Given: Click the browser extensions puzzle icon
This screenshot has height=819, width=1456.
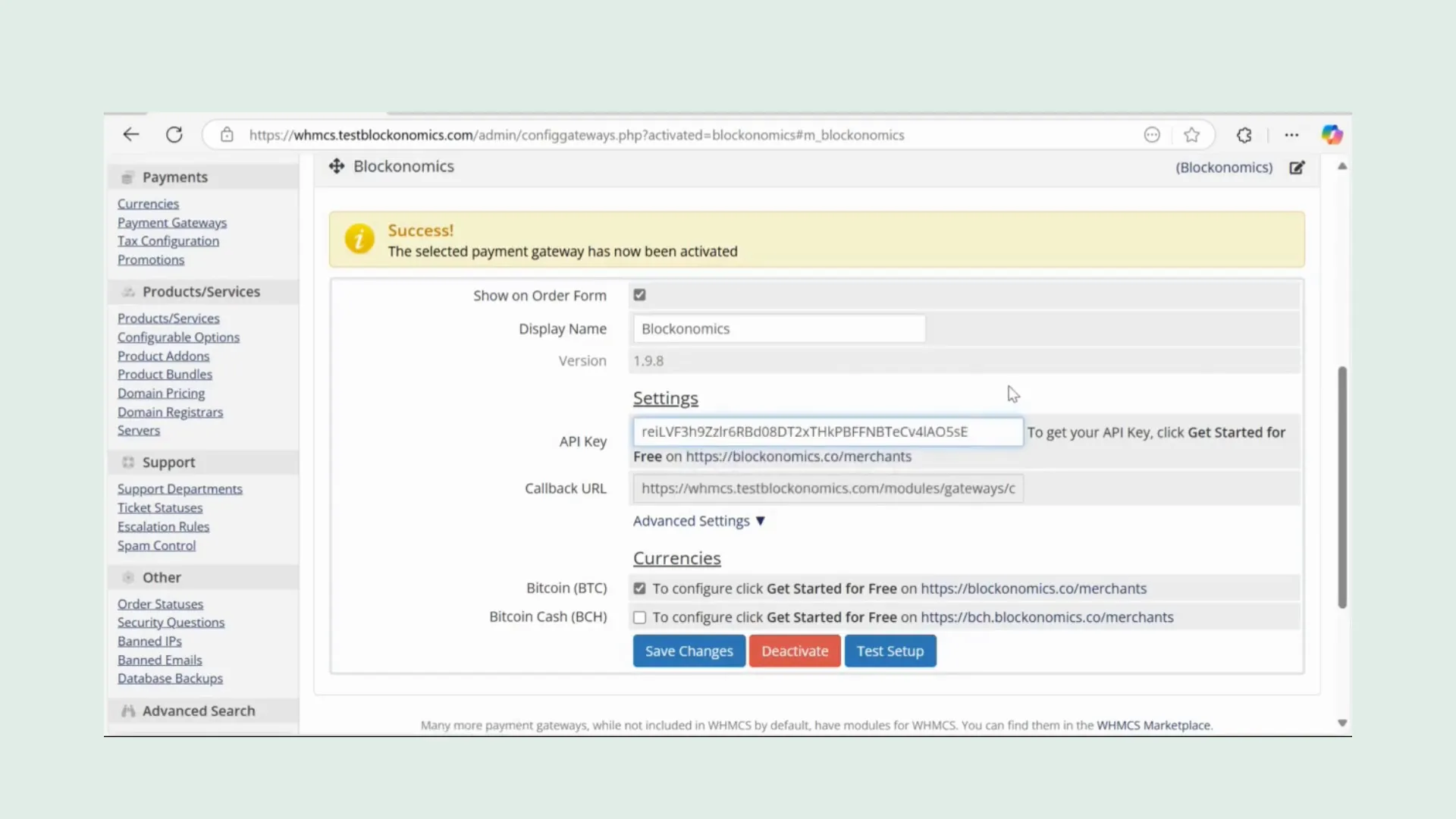Looking at the screenshot, I should coord(1244,135).
